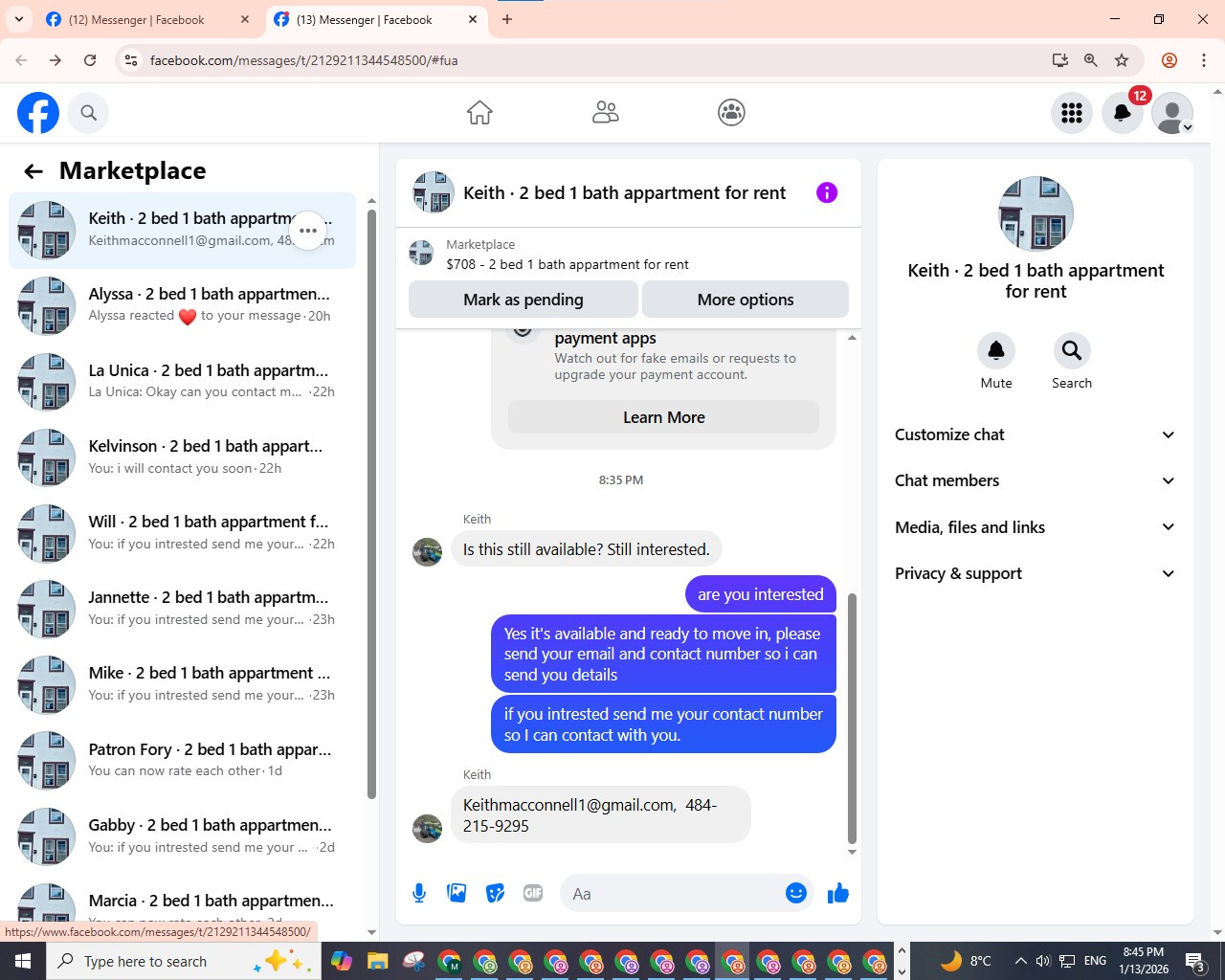1225x980 pixels.
Task: Click the taskbar clock showing 8:45 PM
Action: tap(1144, 961)
